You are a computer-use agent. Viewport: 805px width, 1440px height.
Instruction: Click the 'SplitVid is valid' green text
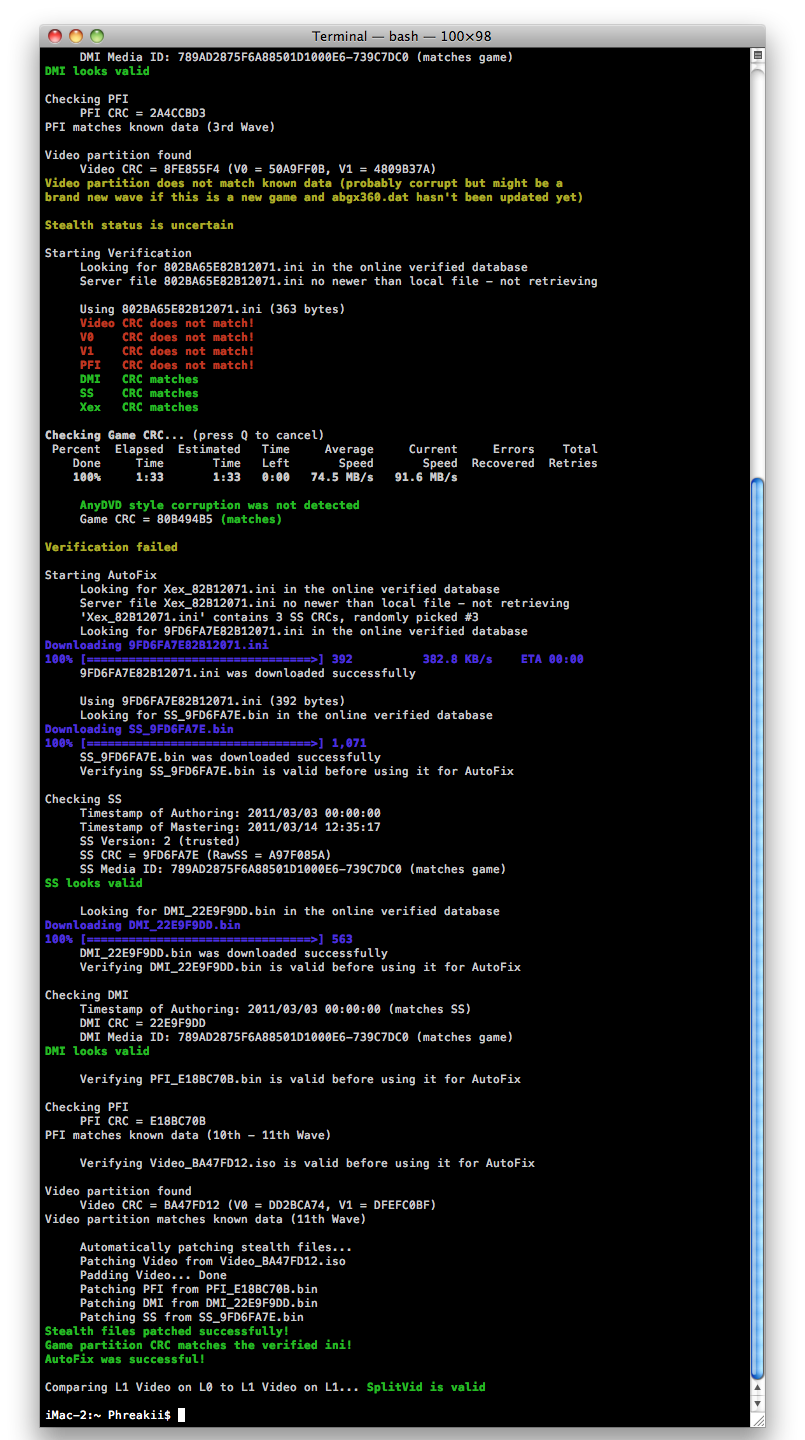click(425, 1387)
